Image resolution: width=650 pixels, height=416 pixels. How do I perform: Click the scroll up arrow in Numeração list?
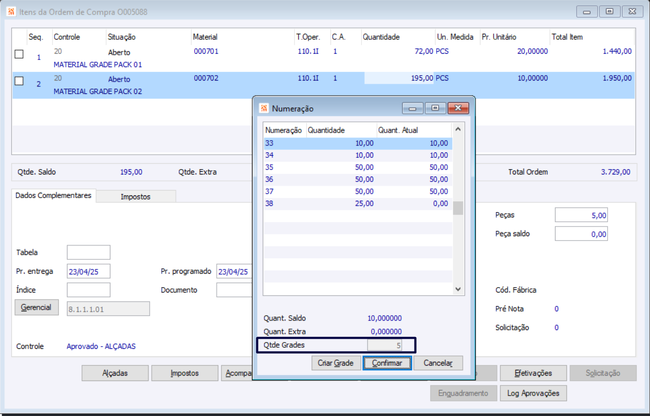458,129
